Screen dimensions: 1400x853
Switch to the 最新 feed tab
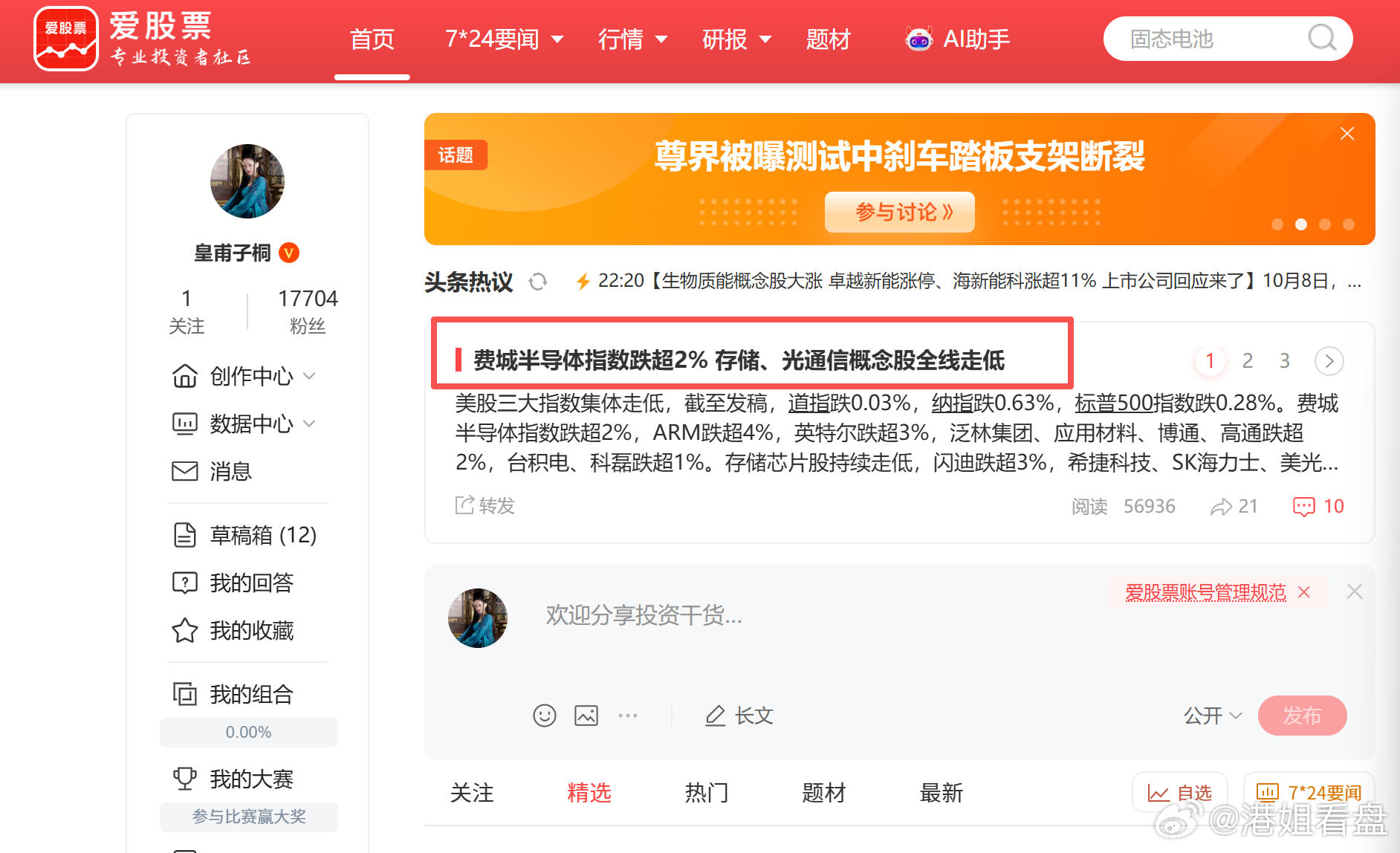click(x=942, y=793)
